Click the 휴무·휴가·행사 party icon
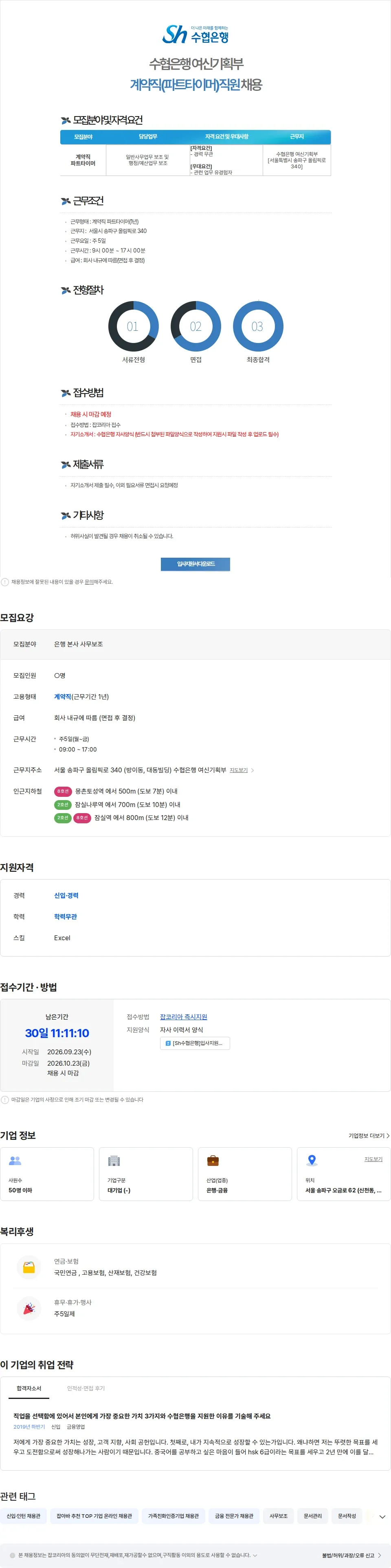 [29, 1308]
